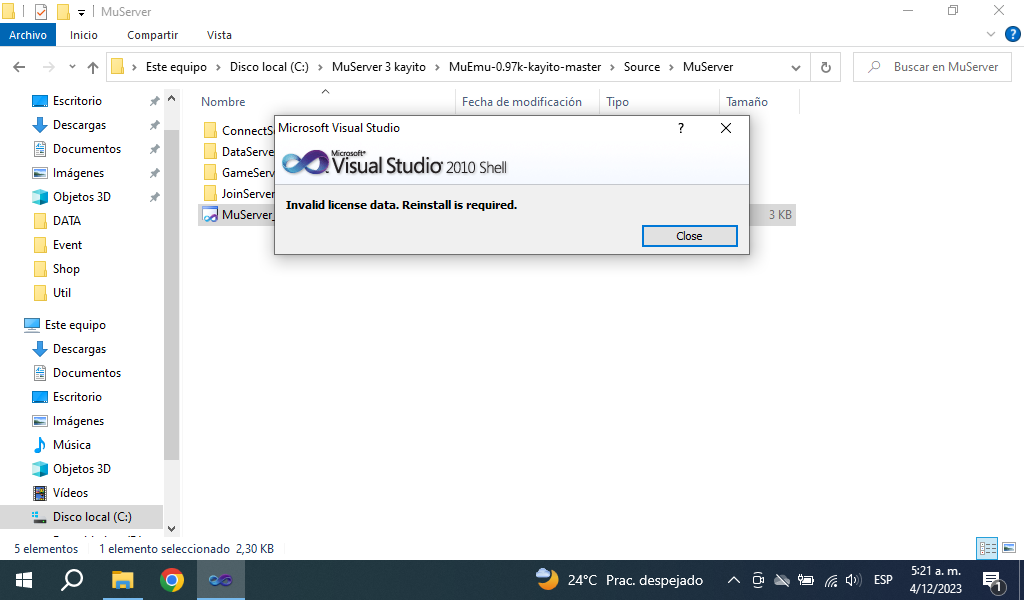Select 'Source' breadcrumb segment
1024x600 pixels.
pyautogui.click(x=642, y=67)
